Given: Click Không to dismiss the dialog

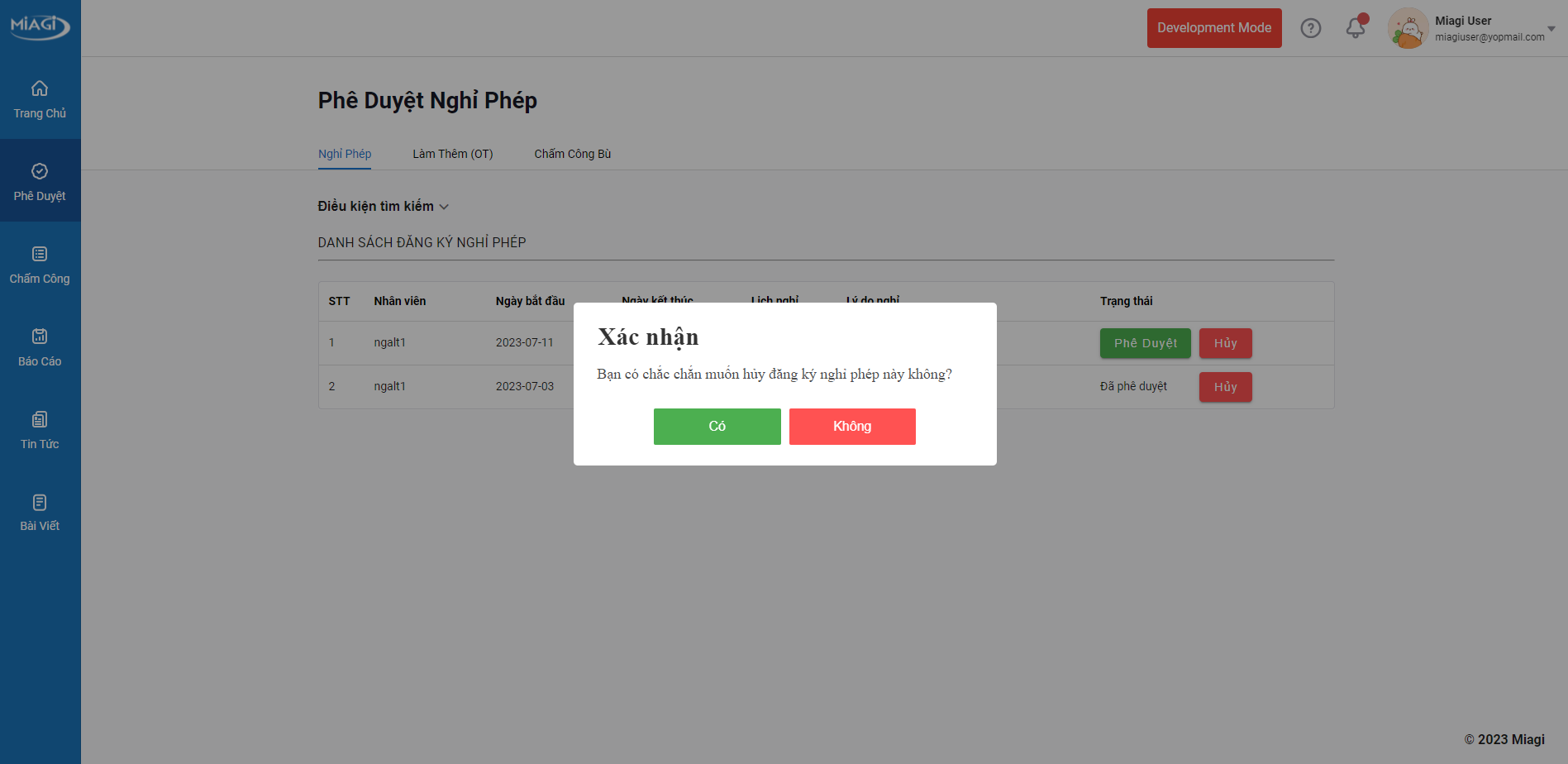Looking at the screenshot, I should click(x=851, y=427).
